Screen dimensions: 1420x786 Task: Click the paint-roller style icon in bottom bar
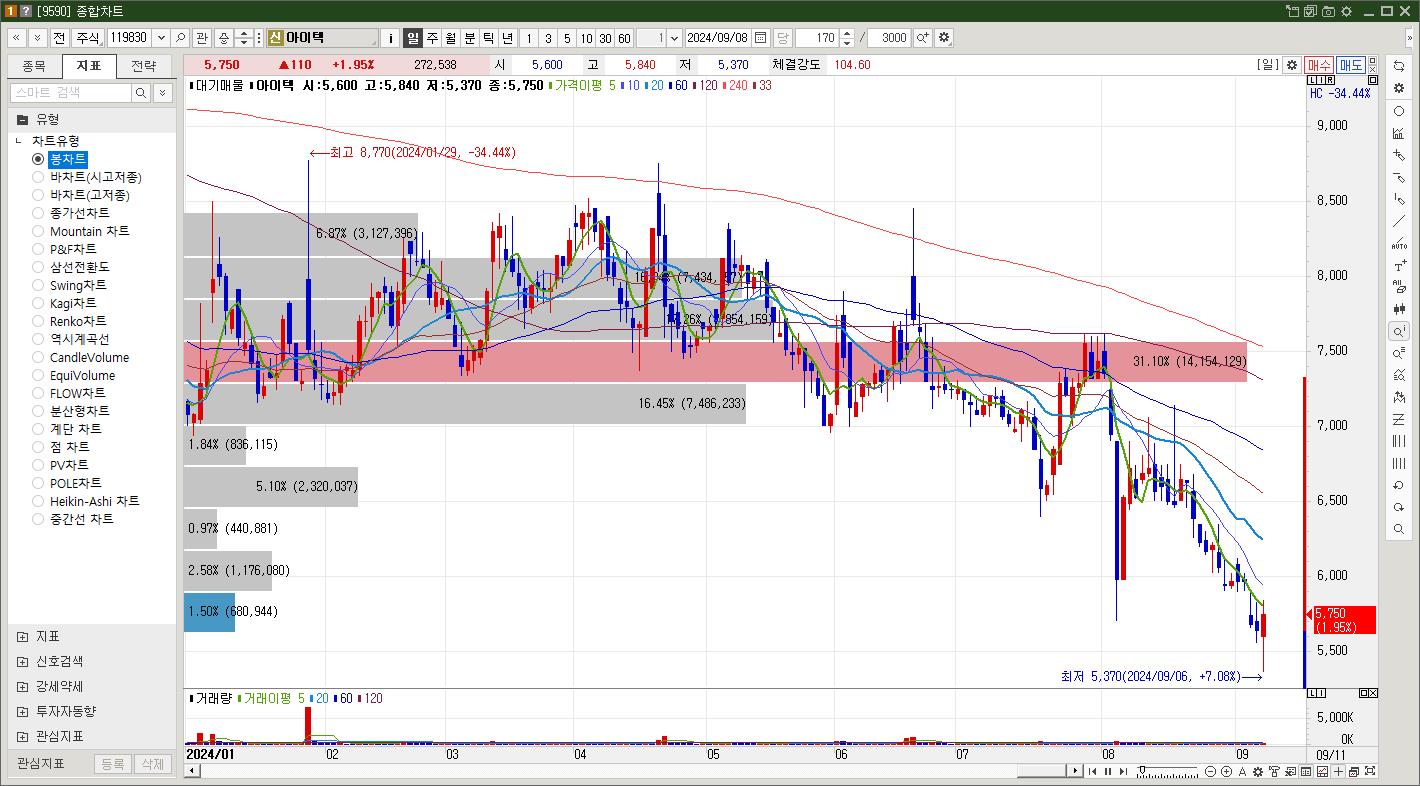(1274, 771)
